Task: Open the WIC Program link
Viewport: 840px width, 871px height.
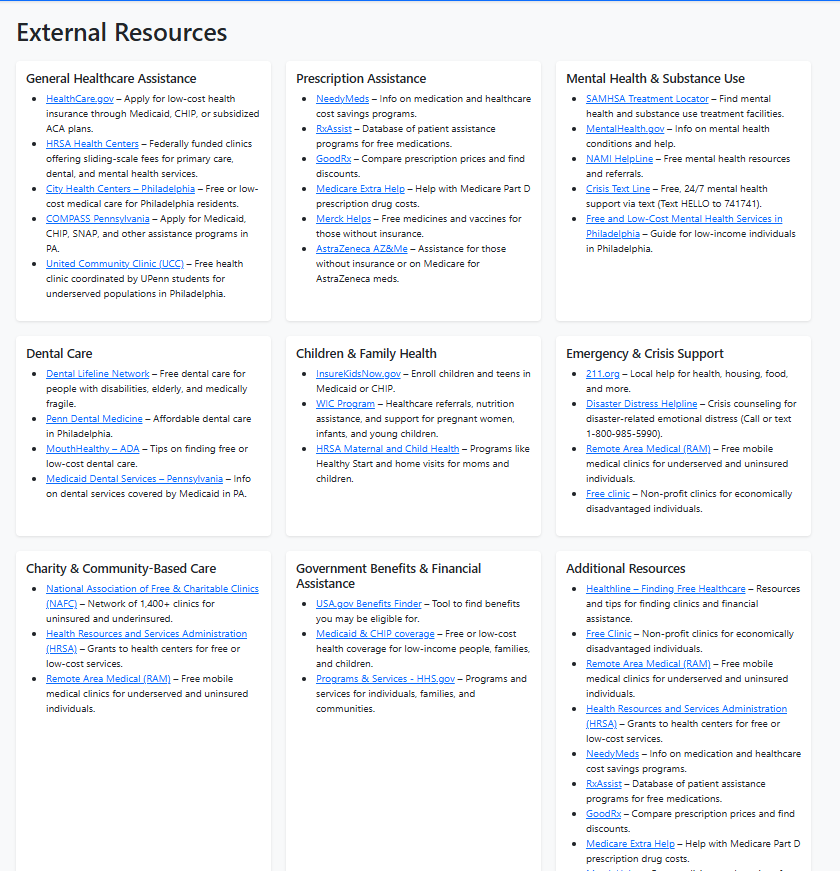Action: [346, 404]
